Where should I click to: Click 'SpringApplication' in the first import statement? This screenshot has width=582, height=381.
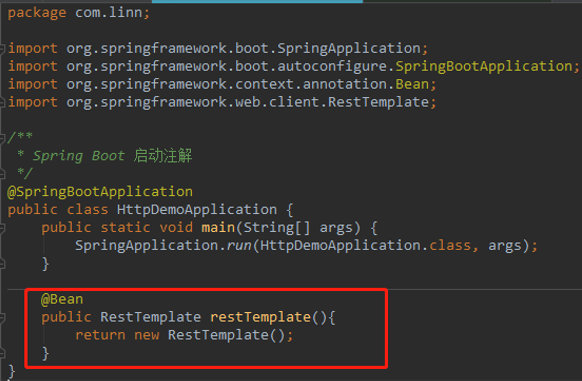click(x=349, y=49)
